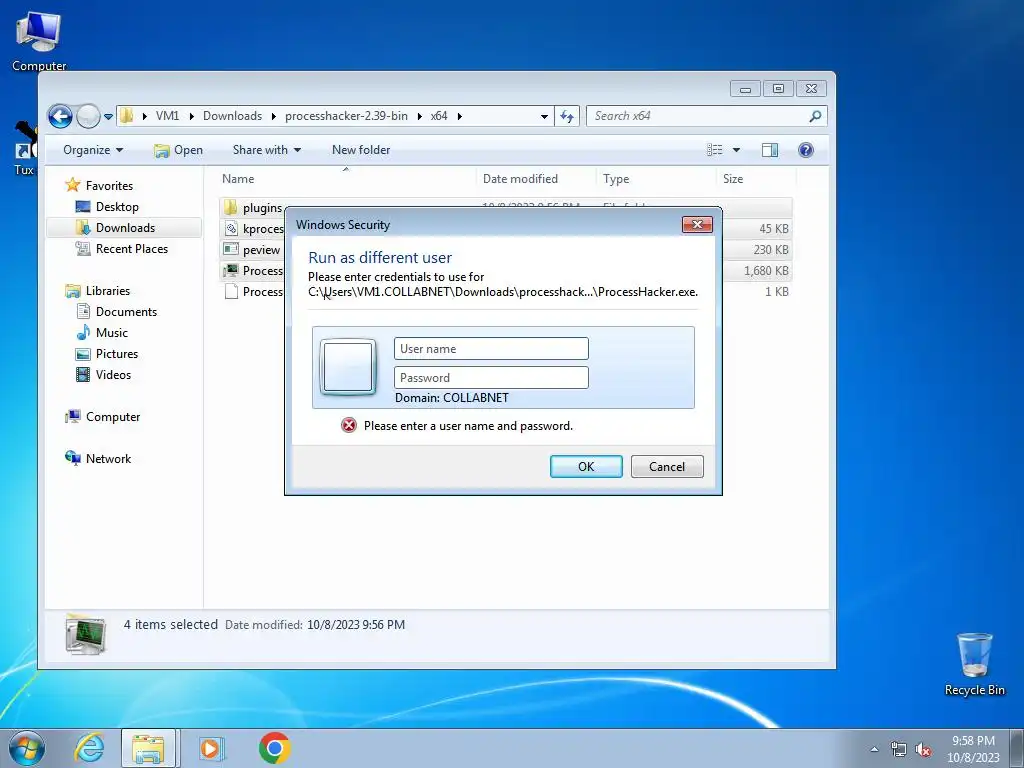Click the network tray icon
The height and width of the screenshot is (768, 1024).
tap(899, 749)
